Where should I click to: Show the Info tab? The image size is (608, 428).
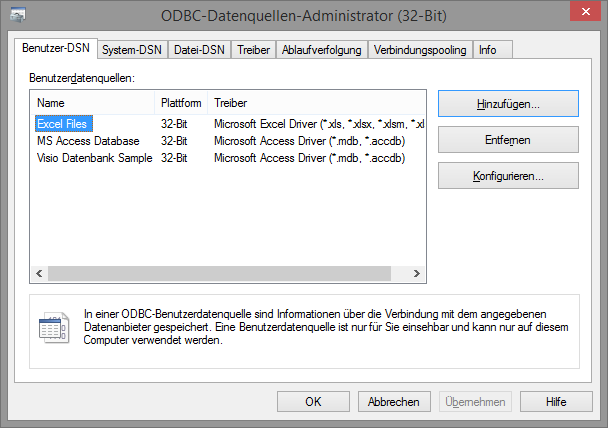[x=487, y=50]
